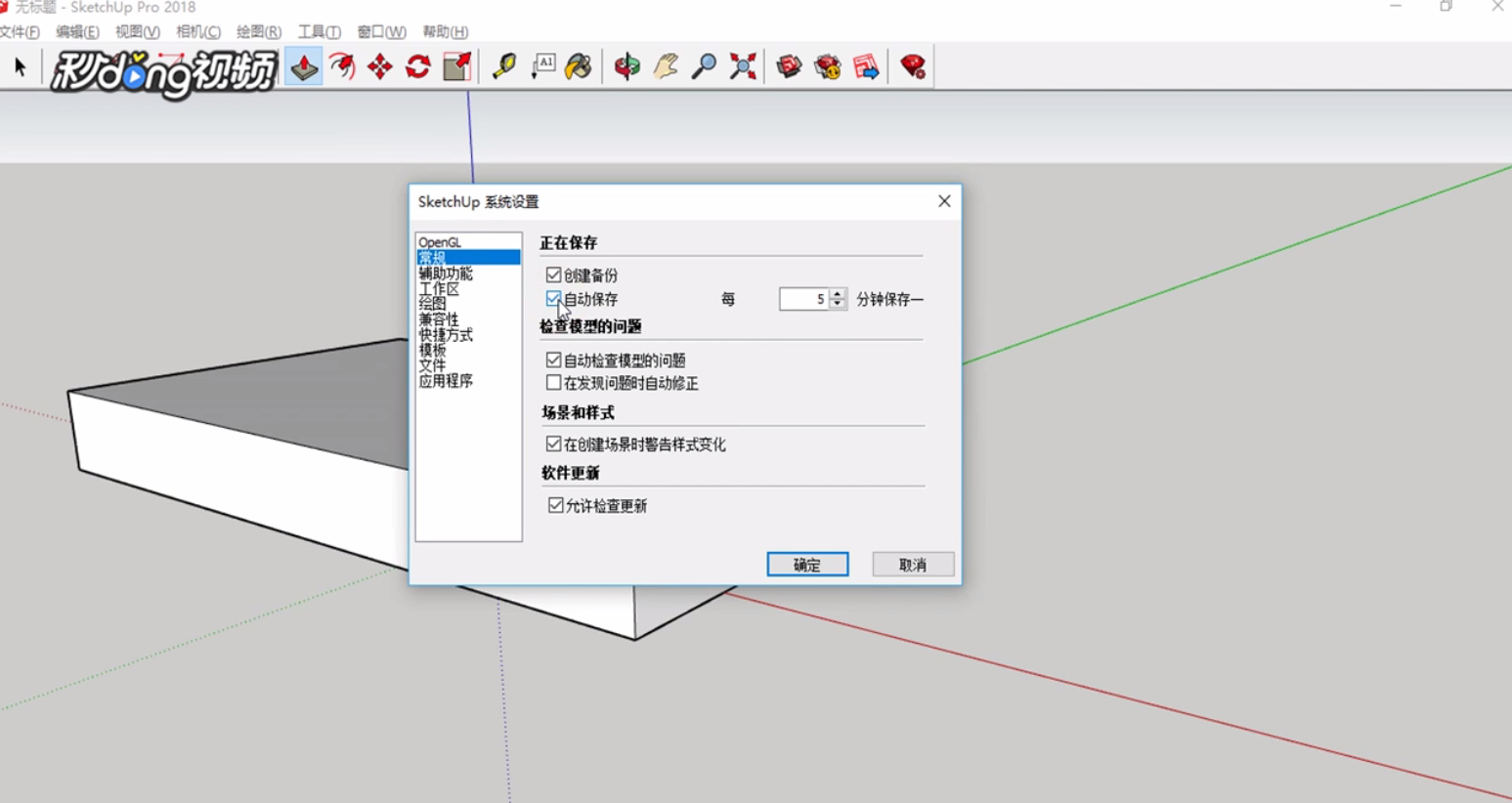
Task: Pick the Rotate tool
Action: coord(417,66)
